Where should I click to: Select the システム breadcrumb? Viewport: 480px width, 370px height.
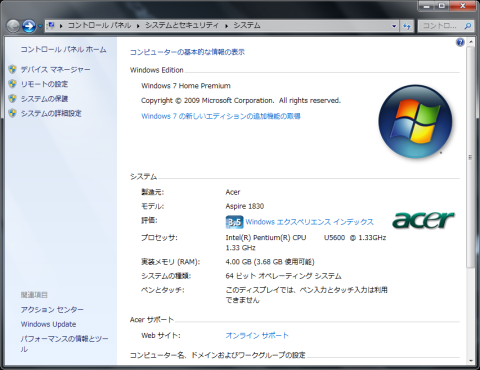click(x=247, y=25)
